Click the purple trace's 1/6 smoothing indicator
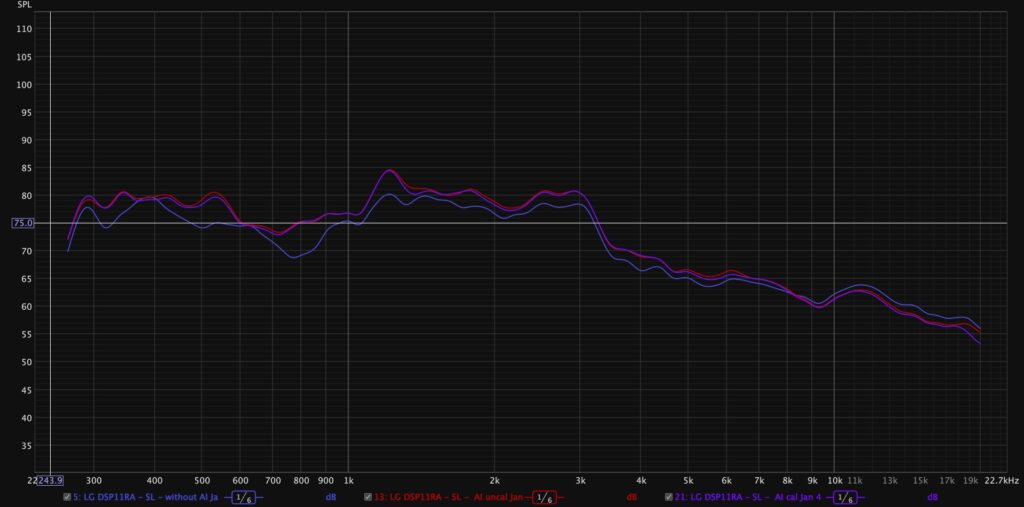 [x=845, y=497]
